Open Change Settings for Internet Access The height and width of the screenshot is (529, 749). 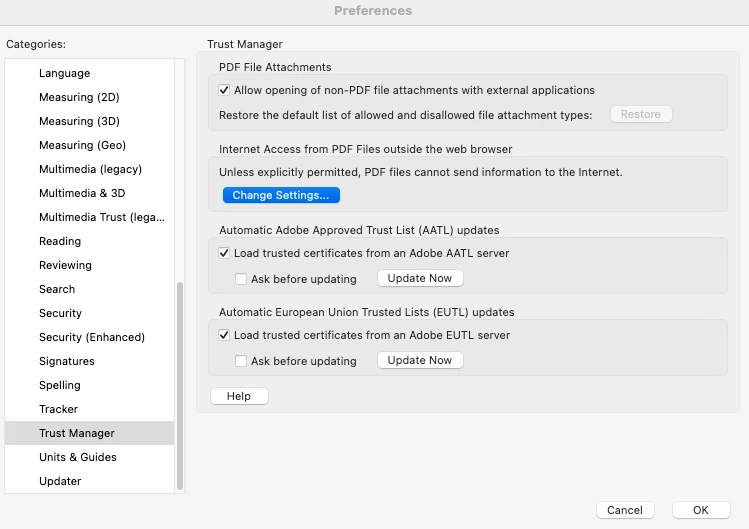[281, 195]
